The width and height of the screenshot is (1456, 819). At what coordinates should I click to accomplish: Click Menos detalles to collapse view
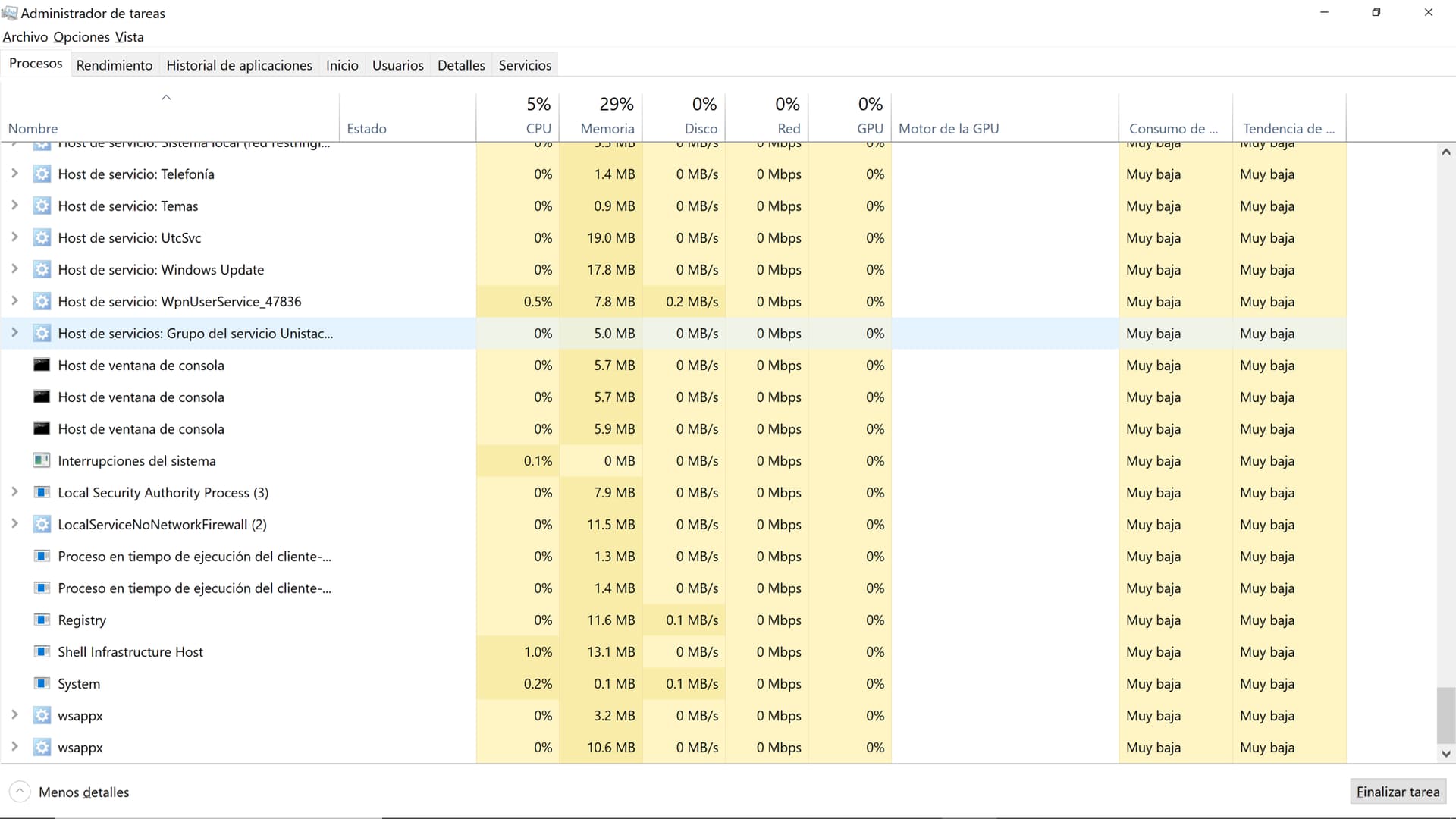coord(69,792)
